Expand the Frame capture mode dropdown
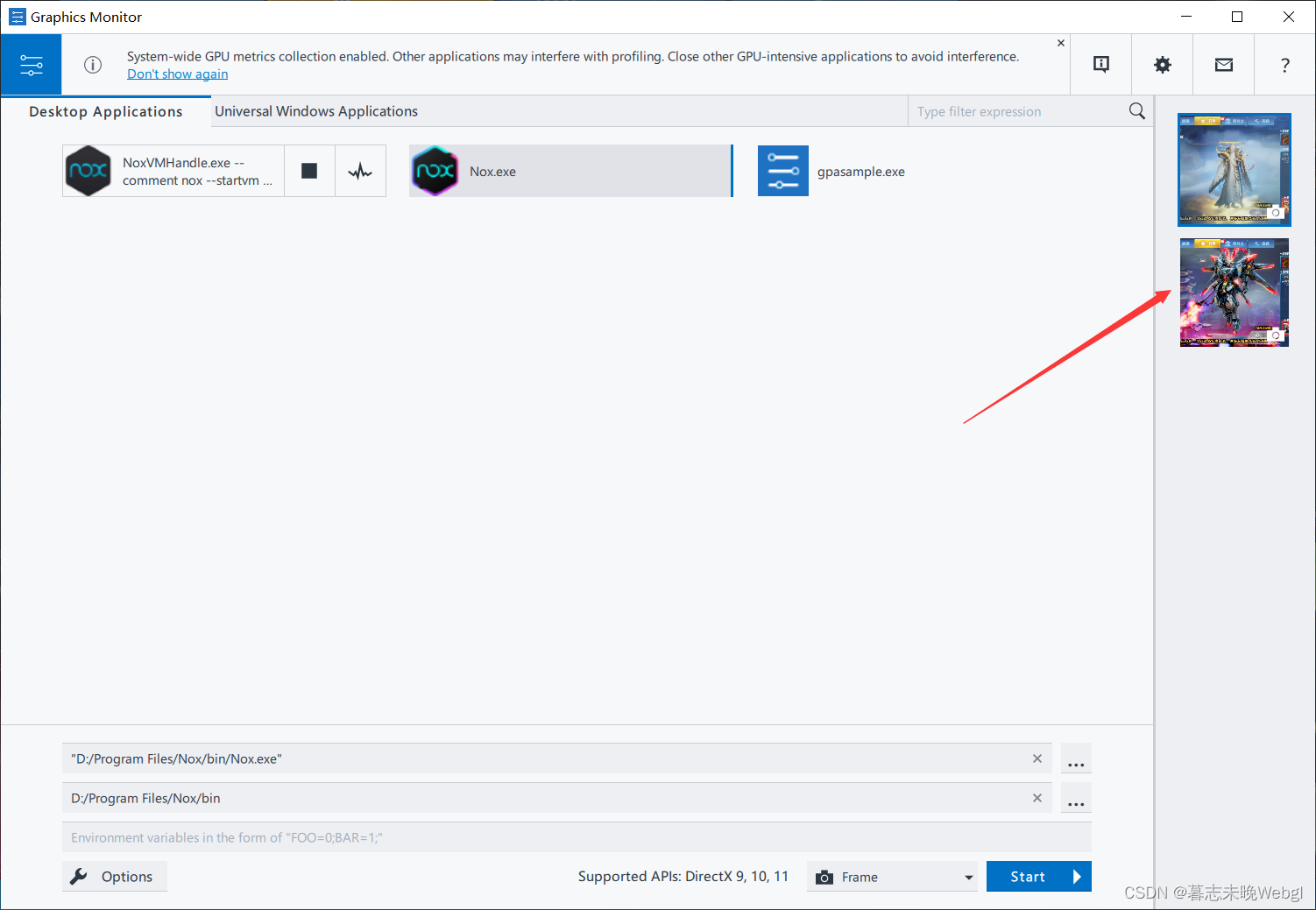The height and width of the screenshot is (910, 1316). pyautogui.click(x=892, y=877)
